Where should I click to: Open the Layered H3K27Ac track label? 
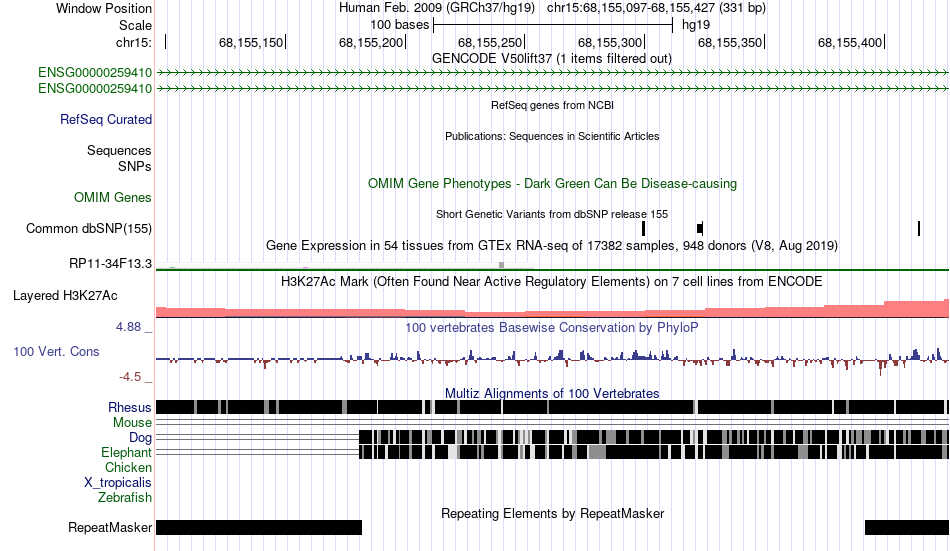coord(65,296)
